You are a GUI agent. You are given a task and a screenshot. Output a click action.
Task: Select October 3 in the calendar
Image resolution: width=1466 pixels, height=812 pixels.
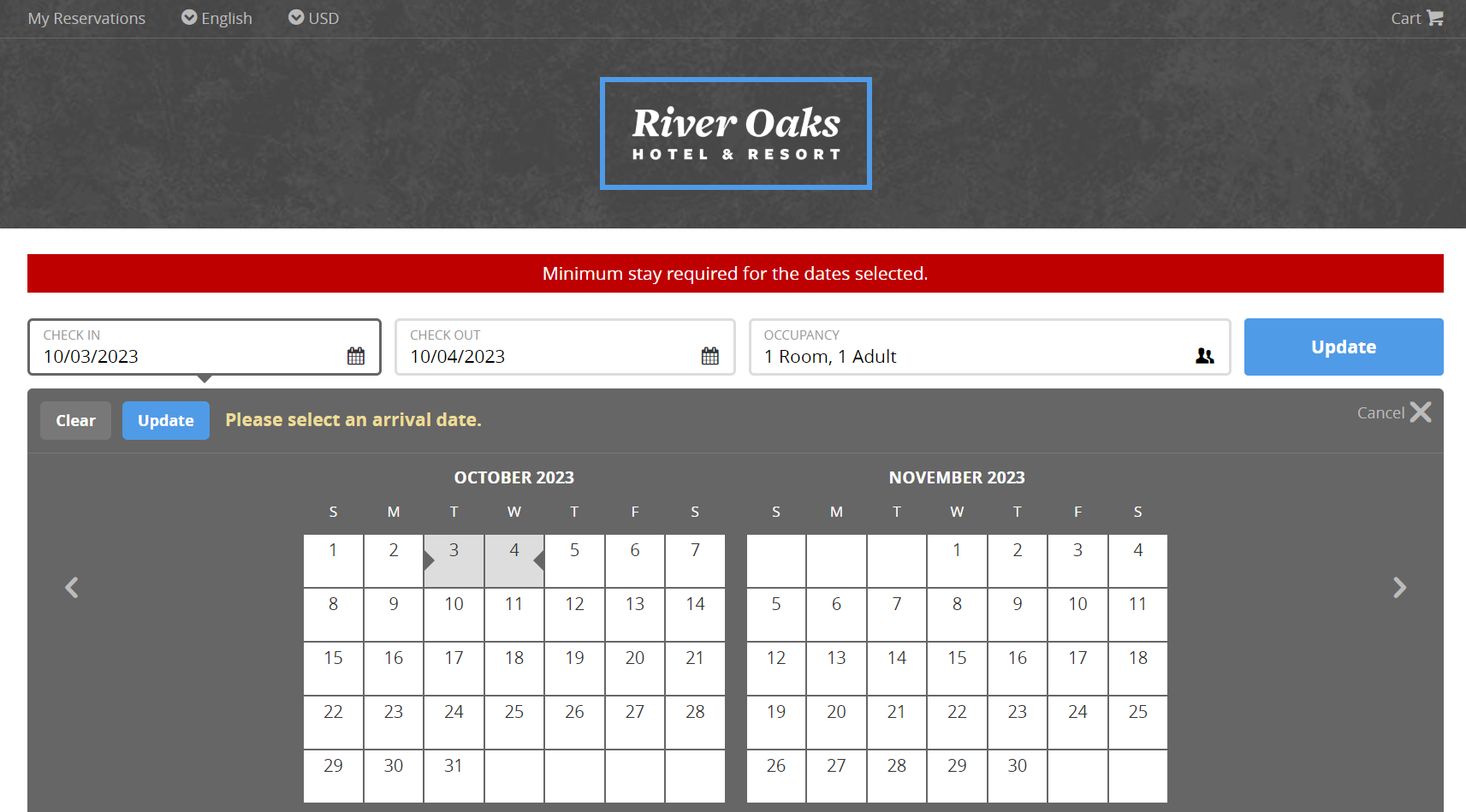pyautogui.click(x=454, y=561)
